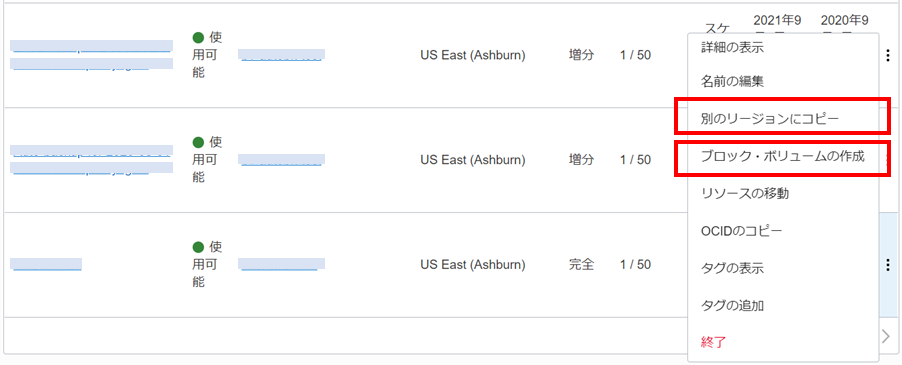The height and width of the screenshot is (365, 902).
Task: Open the backup name link in the second 増分 row
Action: point(91,159)
